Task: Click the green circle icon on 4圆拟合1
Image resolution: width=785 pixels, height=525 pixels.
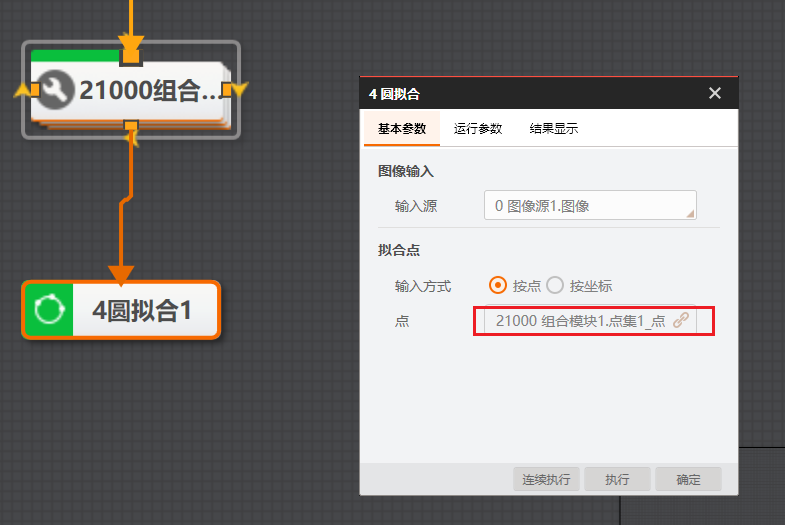Action: (48, 310)
